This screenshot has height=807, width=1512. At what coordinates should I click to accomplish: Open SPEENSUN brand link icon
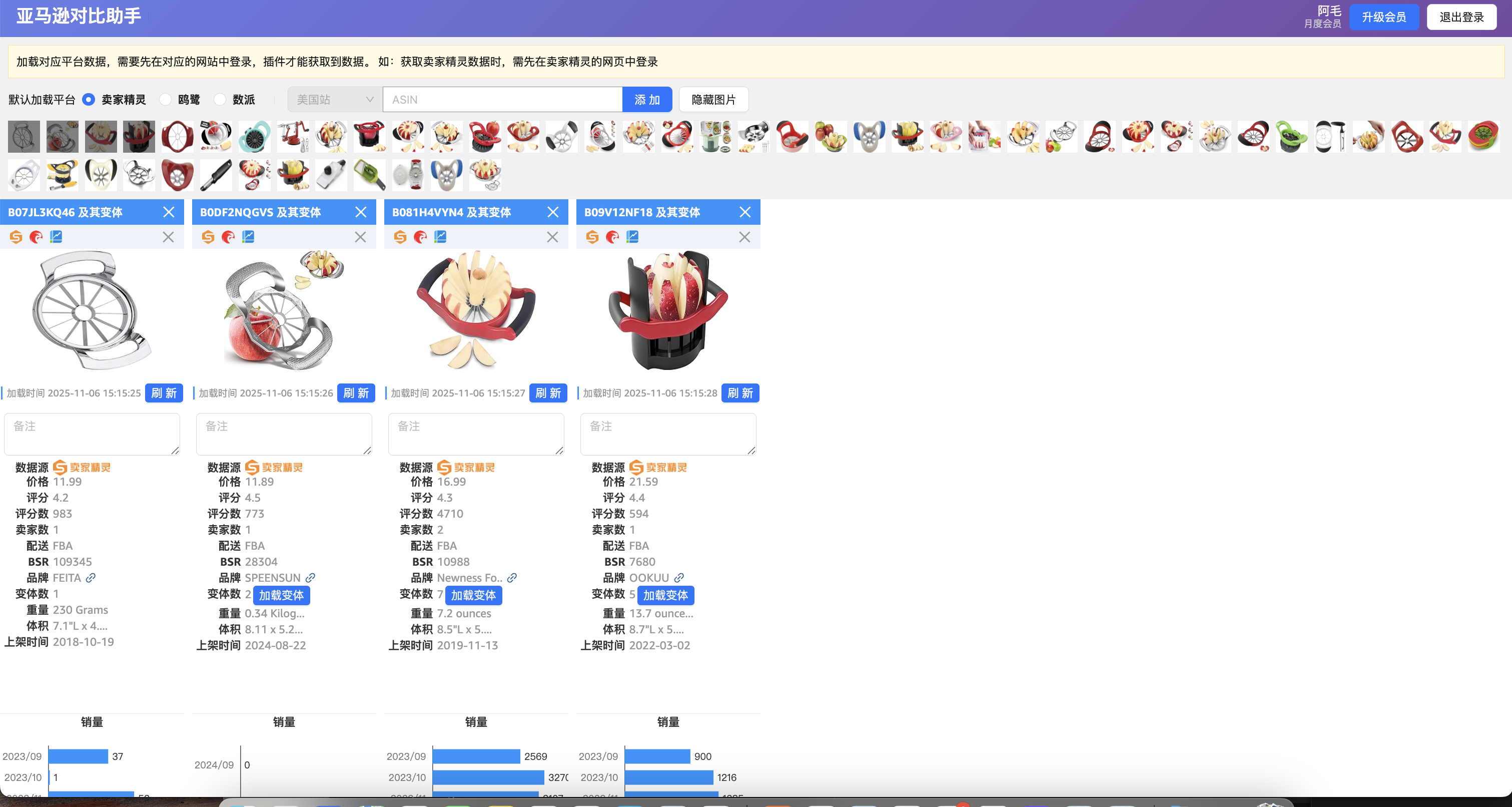tap(311, 578)
